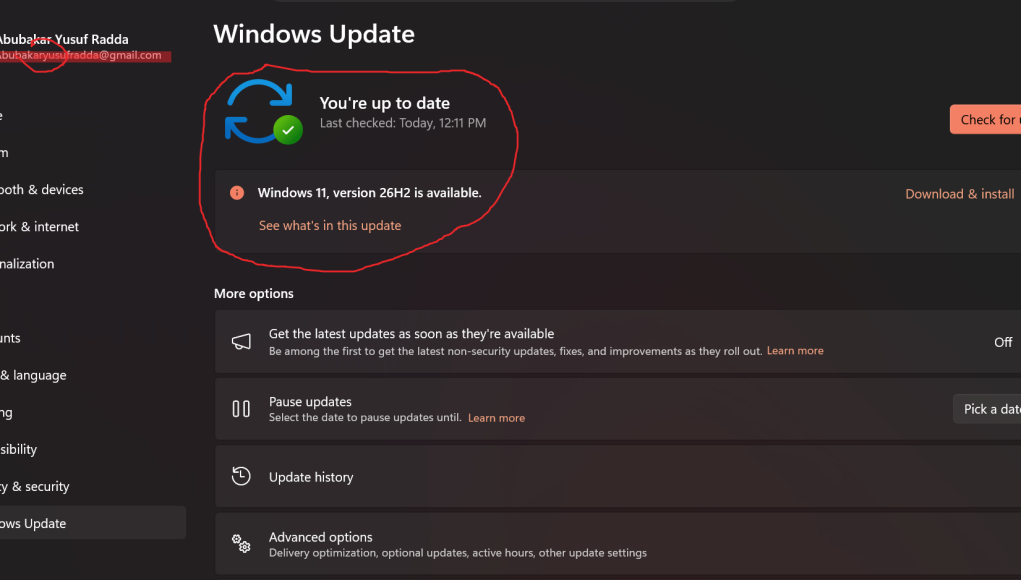Select Bluetooth & devices in sidebar
Image resolution: width=1021 pixels, height=580 pixels.
pos(42,189)
